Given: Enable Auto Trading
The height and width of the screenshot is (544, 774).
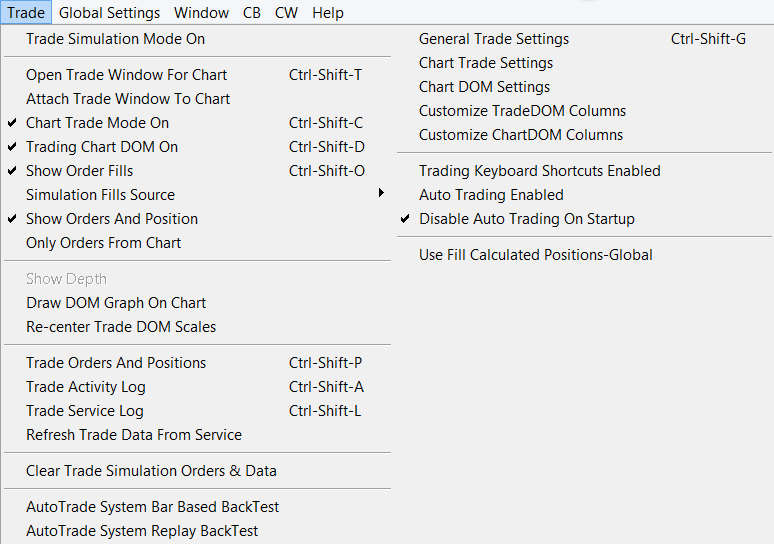Looking at the screenshot, I should click(x=491, y=195).
